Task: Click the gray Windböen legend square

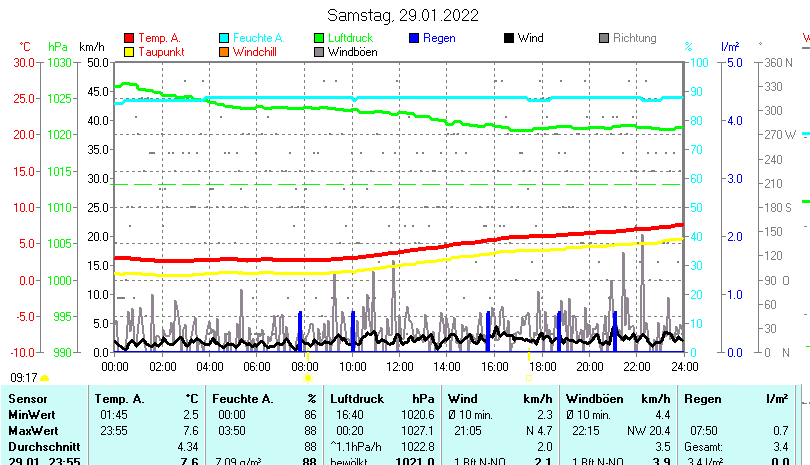Action: [x=319, y=52]
